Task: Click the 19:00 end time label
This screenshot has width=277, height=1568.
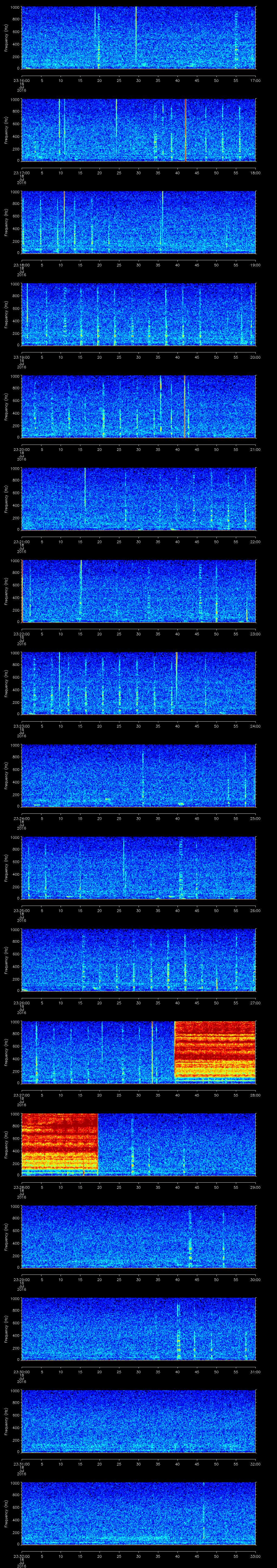Action: click(x=255, y=265)
